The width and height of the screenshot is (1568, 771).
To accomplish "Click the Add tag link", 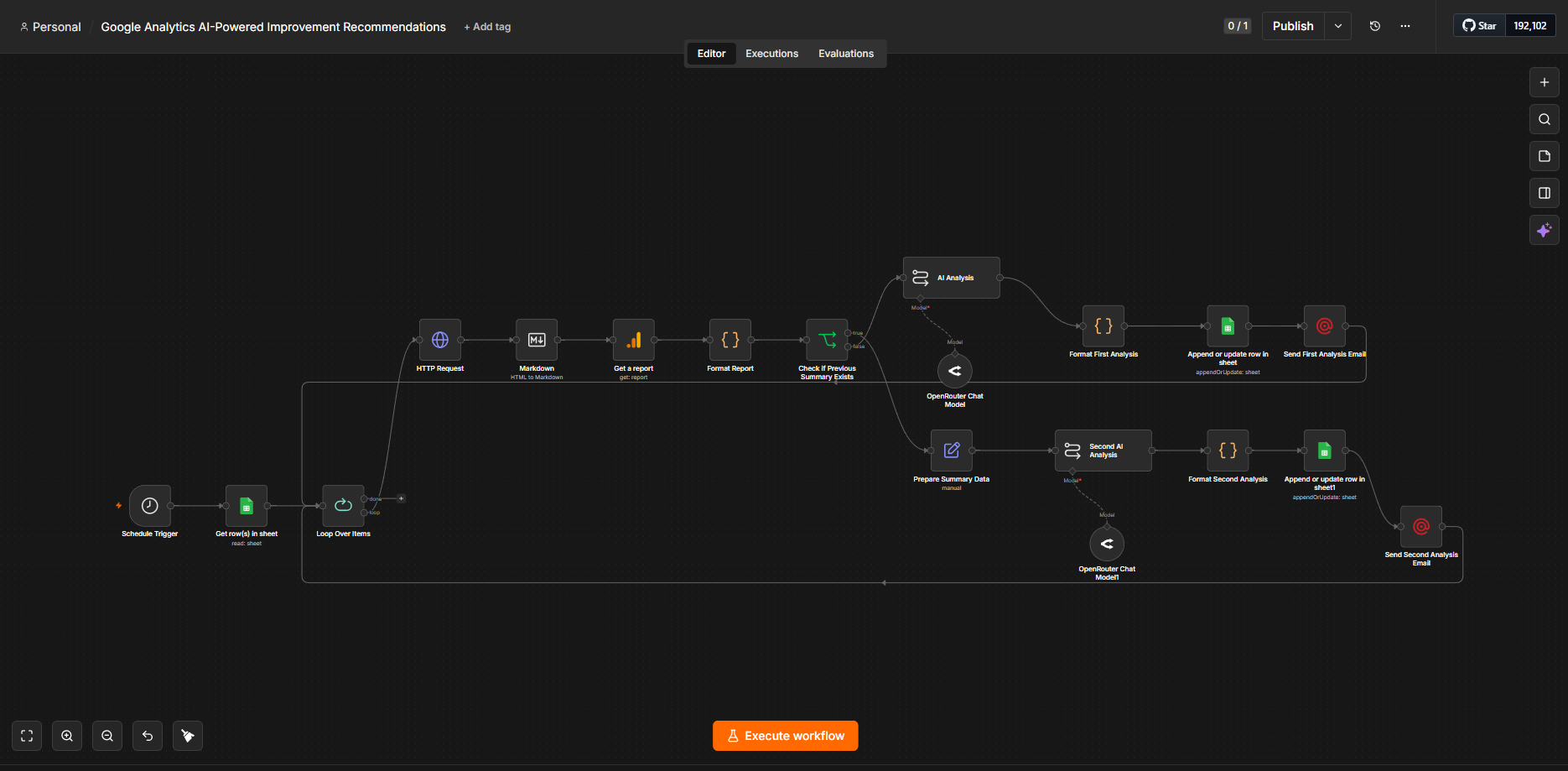I will [x=487, y=27].
